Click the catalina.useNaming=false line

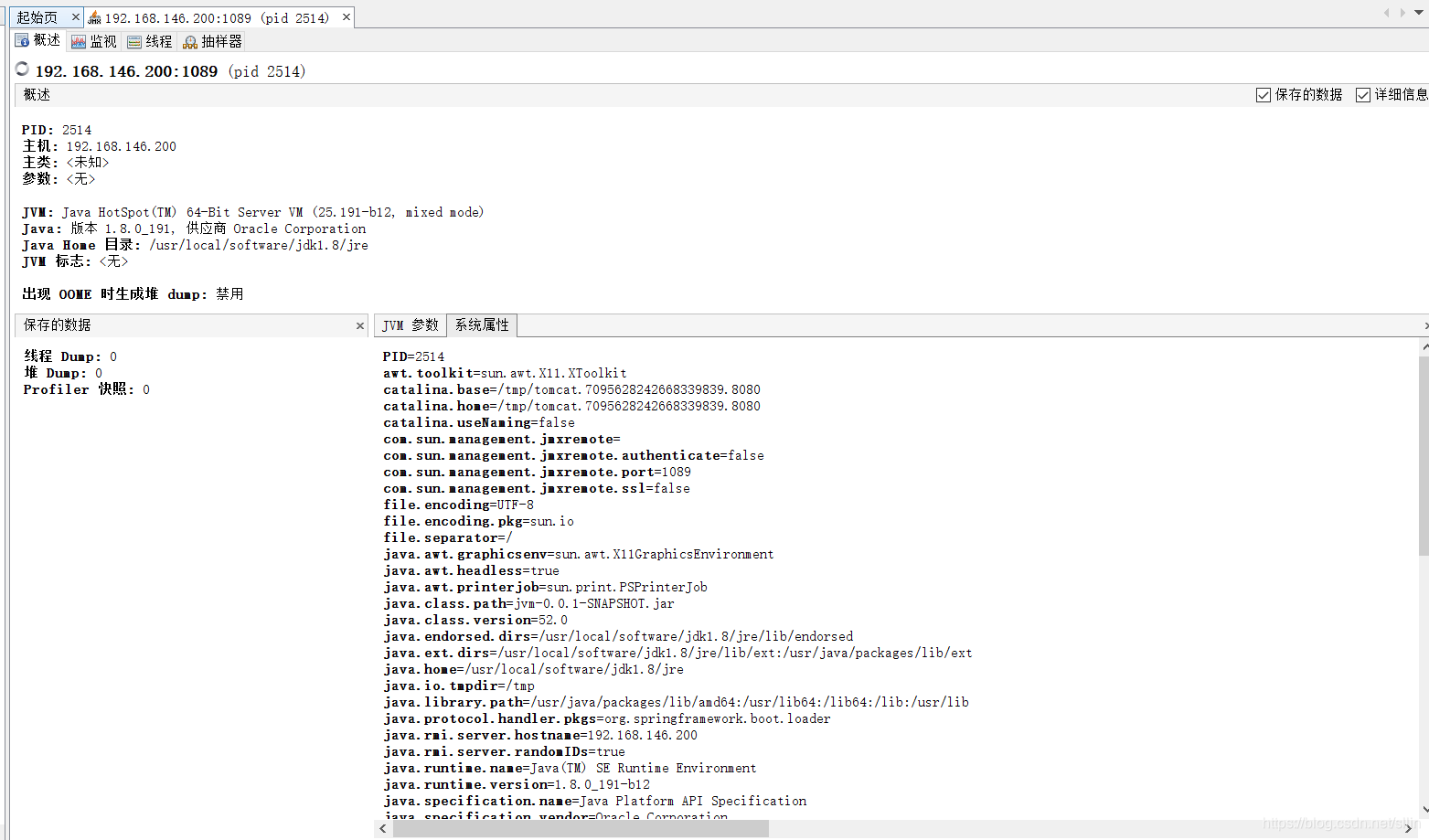479,422
